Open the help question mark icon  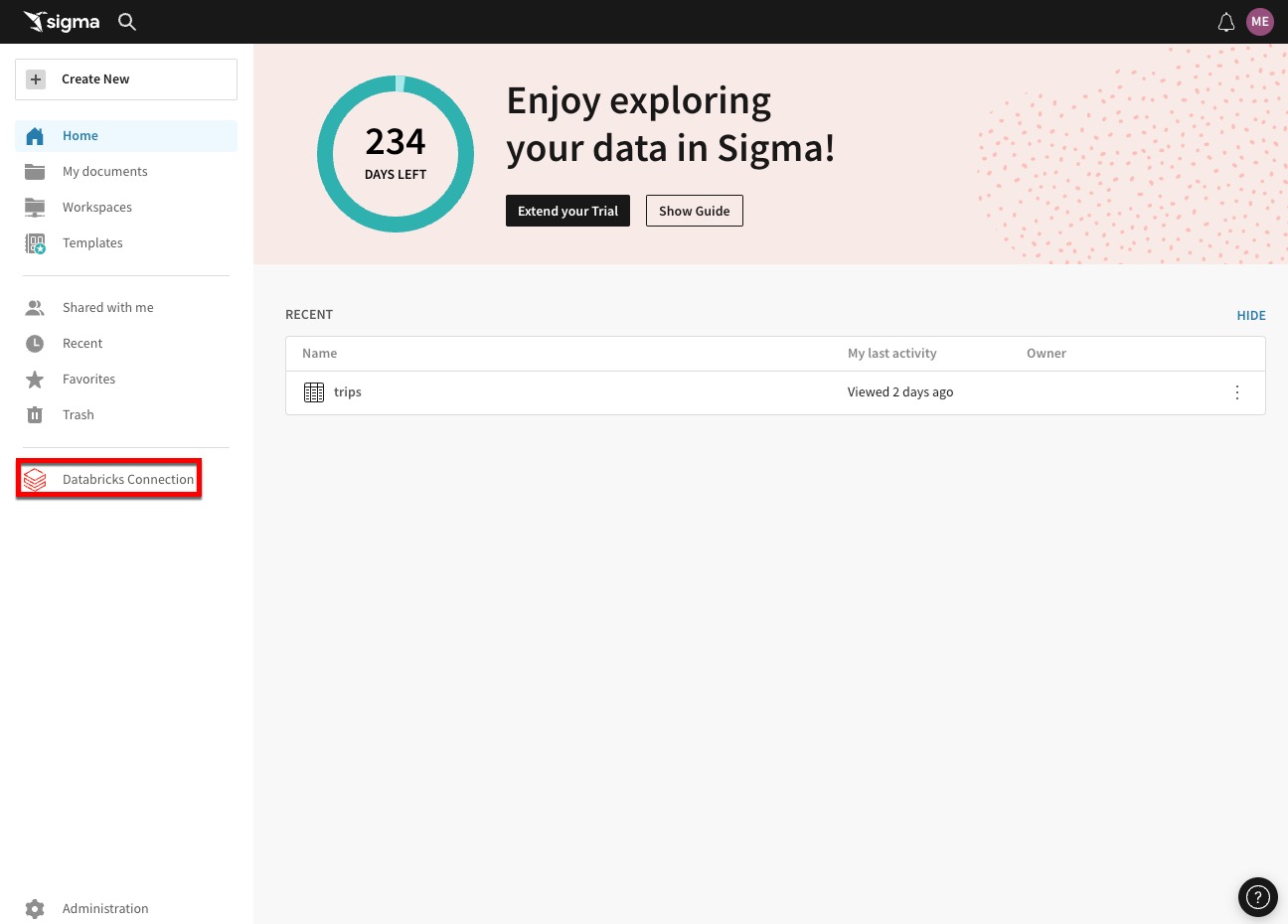point(1258,897)
